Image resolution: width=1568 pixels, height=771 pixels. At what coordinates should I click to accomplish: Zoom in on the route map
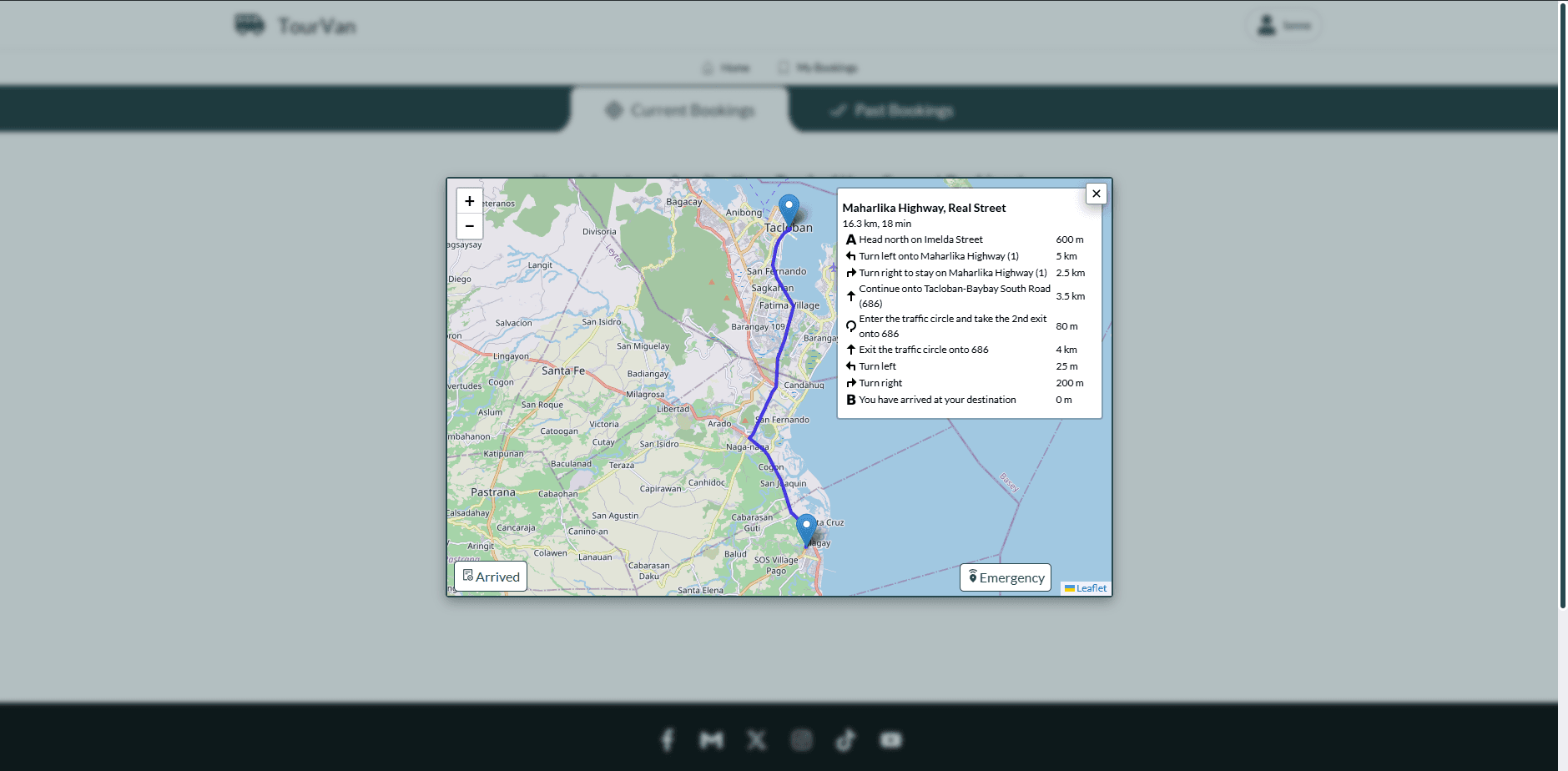pyautogui.click(x=469, y=201)
